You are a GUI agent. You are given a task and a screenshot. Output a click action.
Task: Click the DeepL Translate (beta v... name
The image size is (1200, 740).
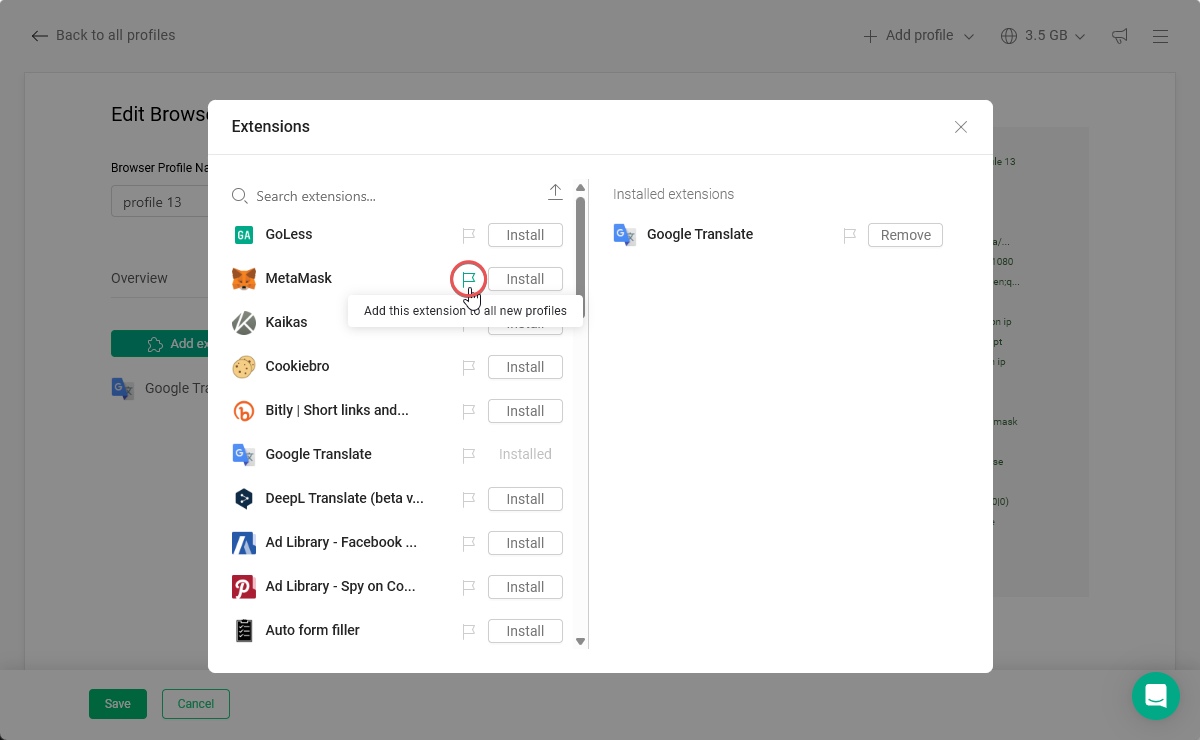[x=344, y=498]
